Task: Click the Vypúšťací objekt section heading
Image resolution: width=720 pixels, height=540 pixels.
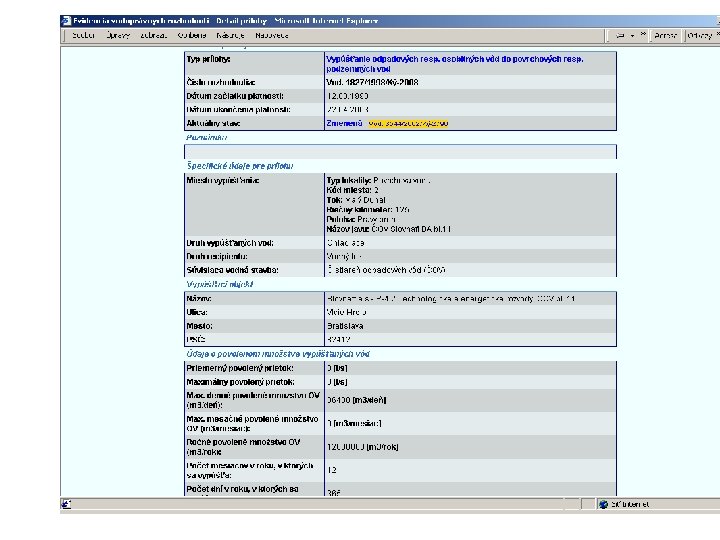Action: click(219, 284)
